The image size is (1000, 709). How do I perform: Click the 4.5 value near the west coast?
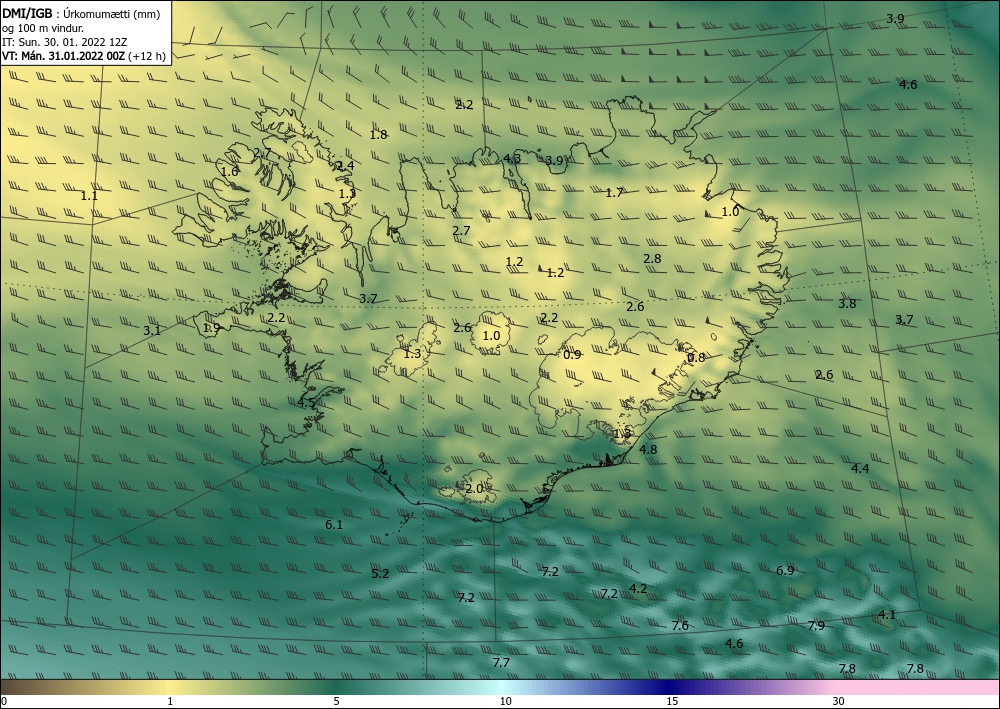click(307, 402)
